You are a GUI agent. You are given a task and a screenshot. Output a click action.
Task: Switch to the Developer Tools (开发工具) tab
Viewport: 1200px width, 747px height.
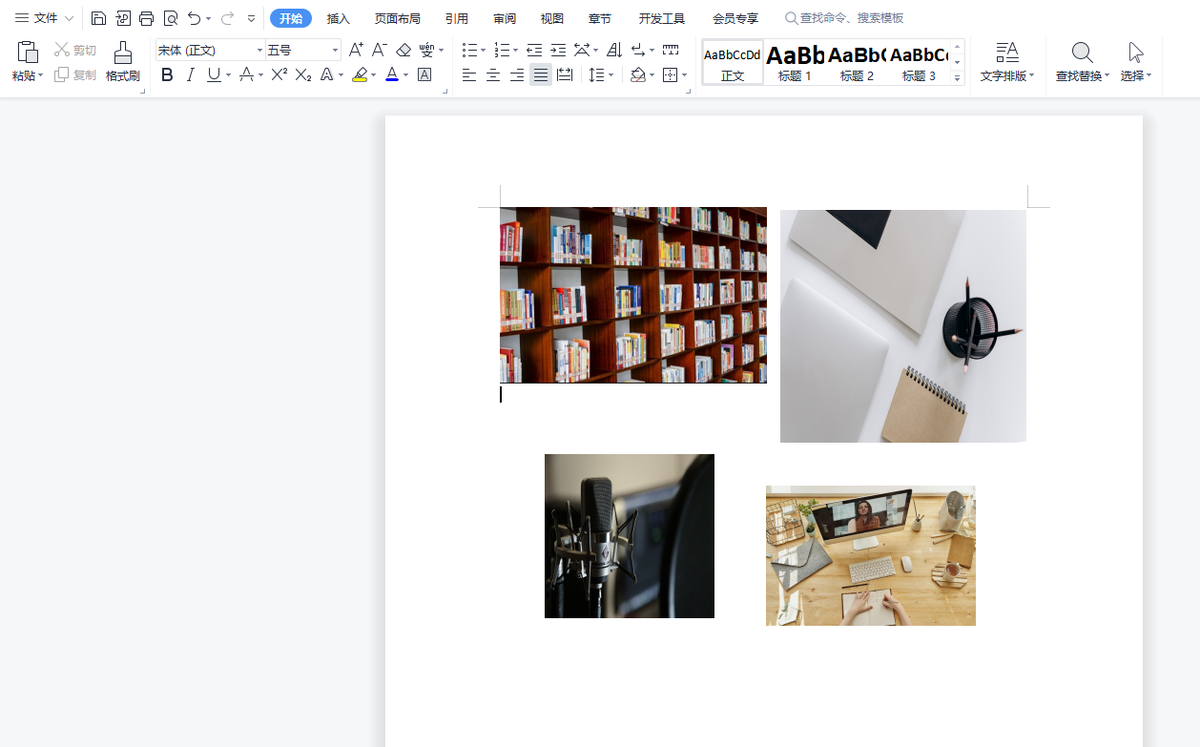pyautogui.click(x=662, y=18)
